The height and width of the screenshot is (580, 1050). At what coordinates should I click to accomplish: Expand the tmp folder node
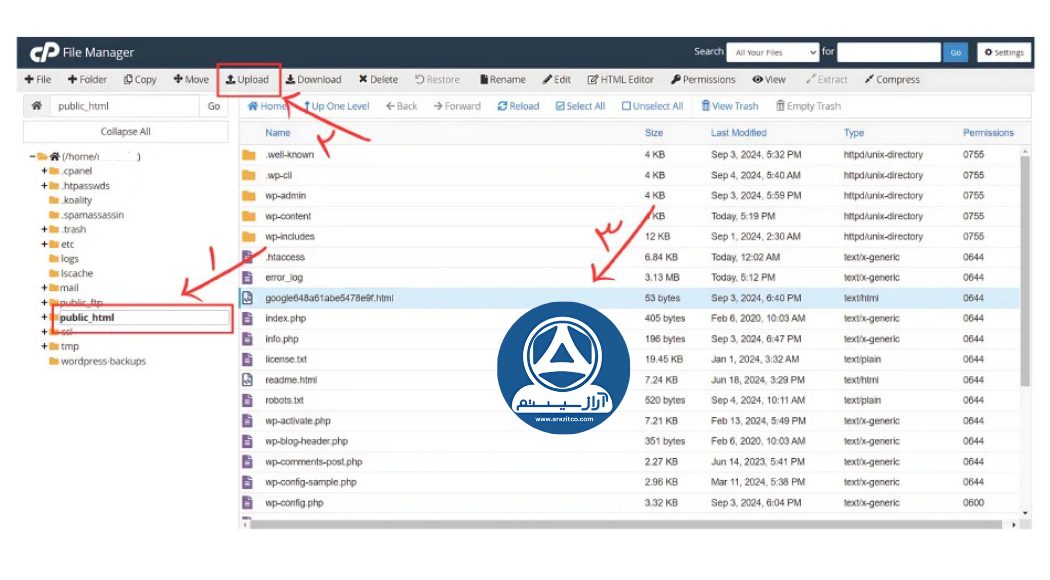tap(44, 346)
